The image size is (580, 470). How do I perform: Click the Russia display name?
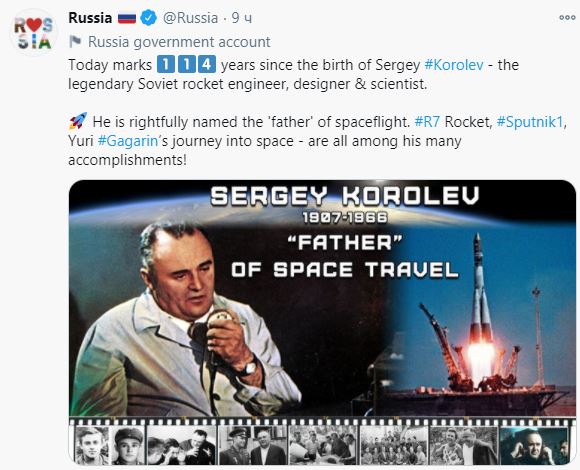point(90,18)
